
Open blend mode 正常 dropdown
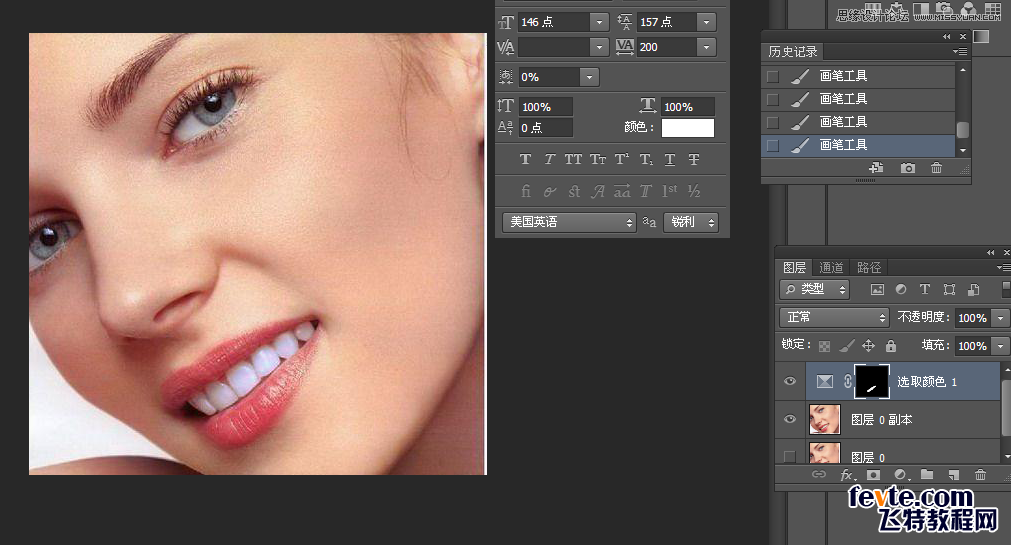(x=834, y=317)
